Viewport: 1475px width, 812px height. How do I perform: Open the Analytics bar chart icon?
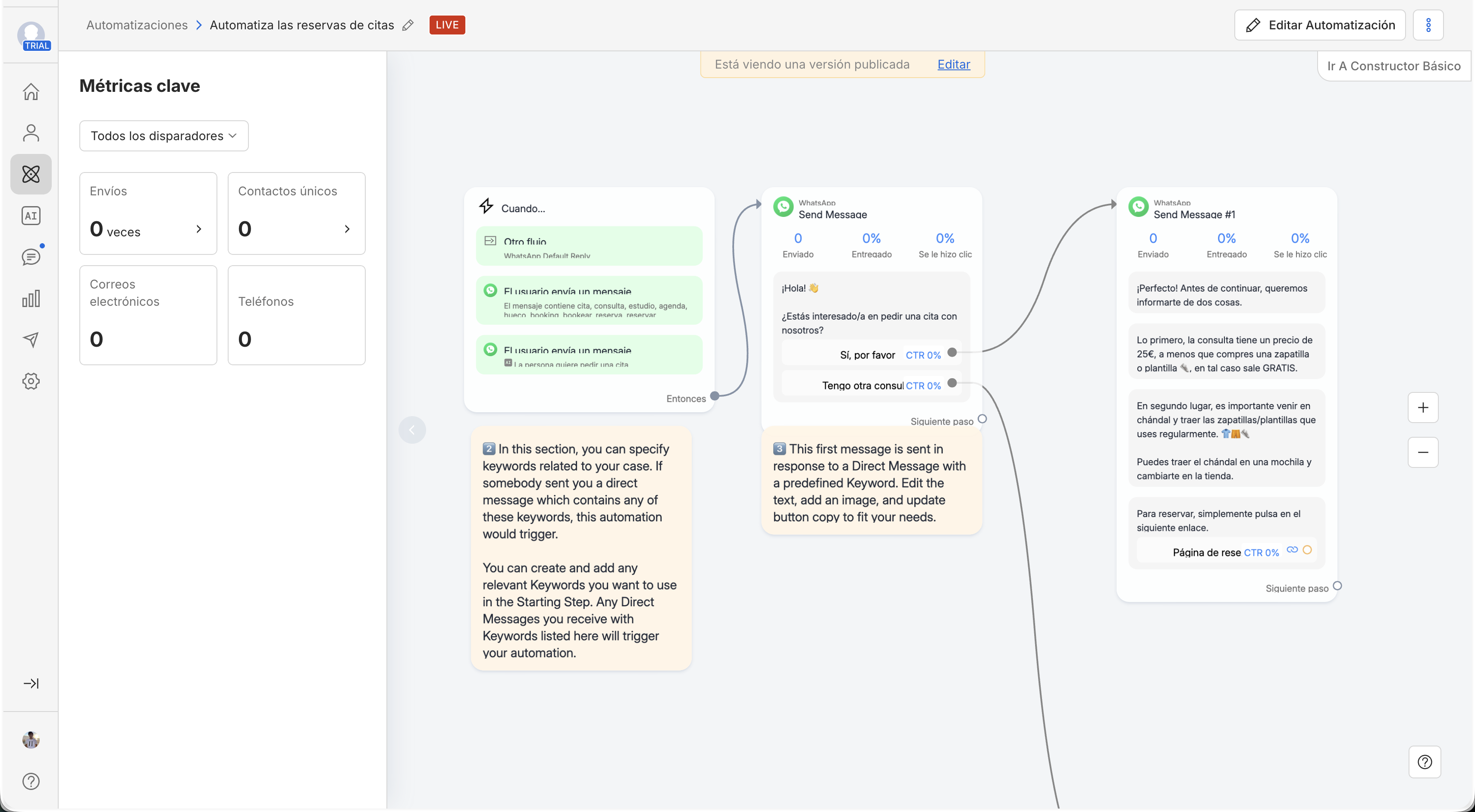[x=31, y=298]
